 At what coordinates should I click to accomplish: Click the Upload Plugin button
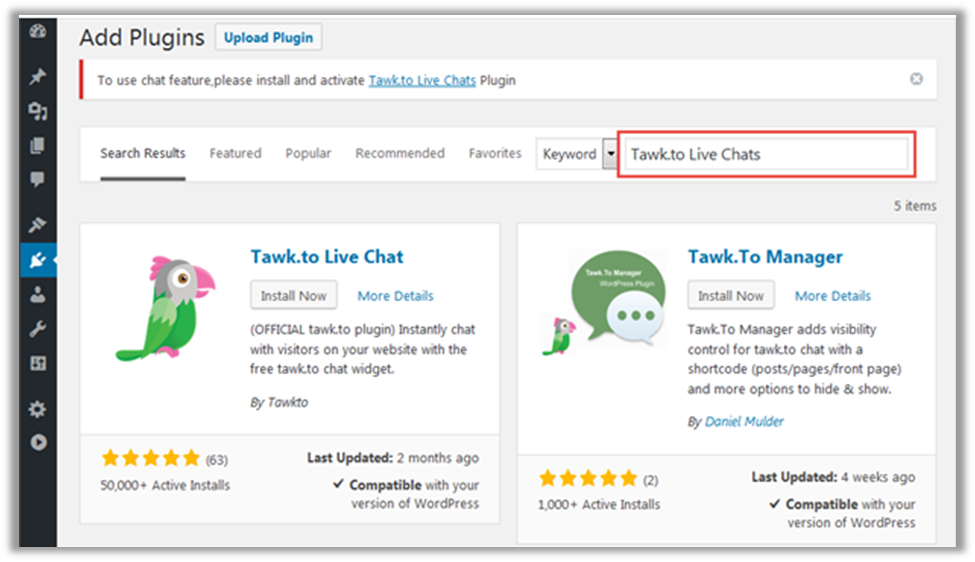(x=268, y=38)
